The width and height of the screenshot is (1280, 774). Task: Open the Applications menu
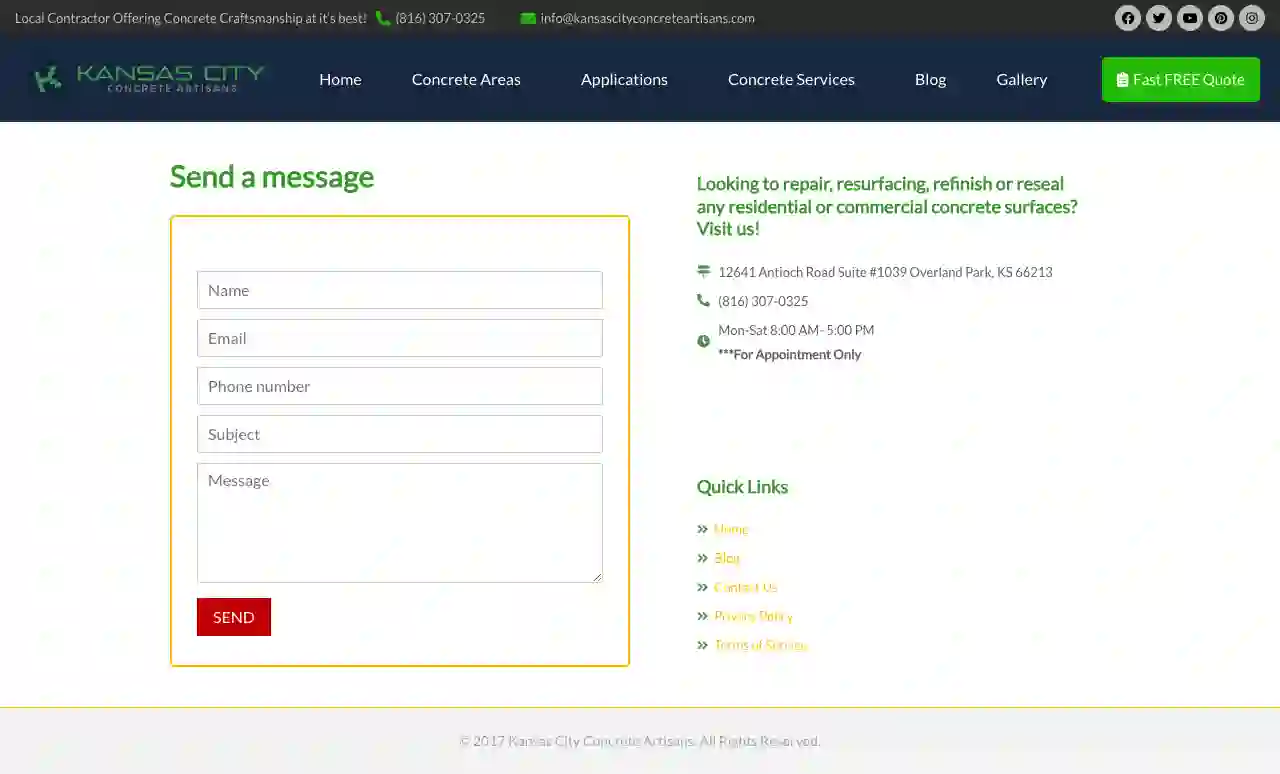(624, 79)
